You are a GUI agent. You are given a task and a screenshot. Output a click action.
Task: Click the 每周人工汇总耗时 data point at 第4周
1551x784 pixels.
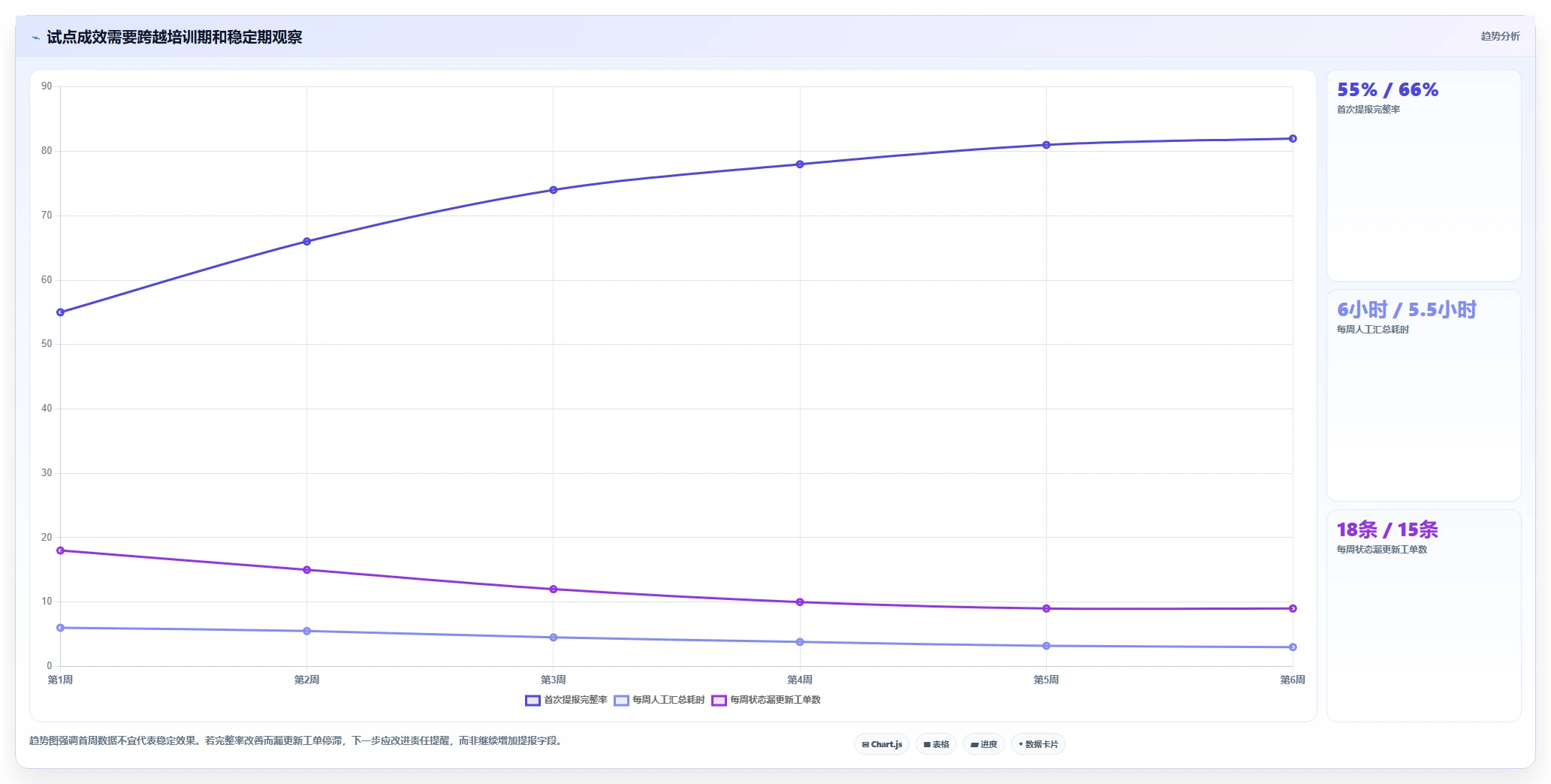click(800, 642)
